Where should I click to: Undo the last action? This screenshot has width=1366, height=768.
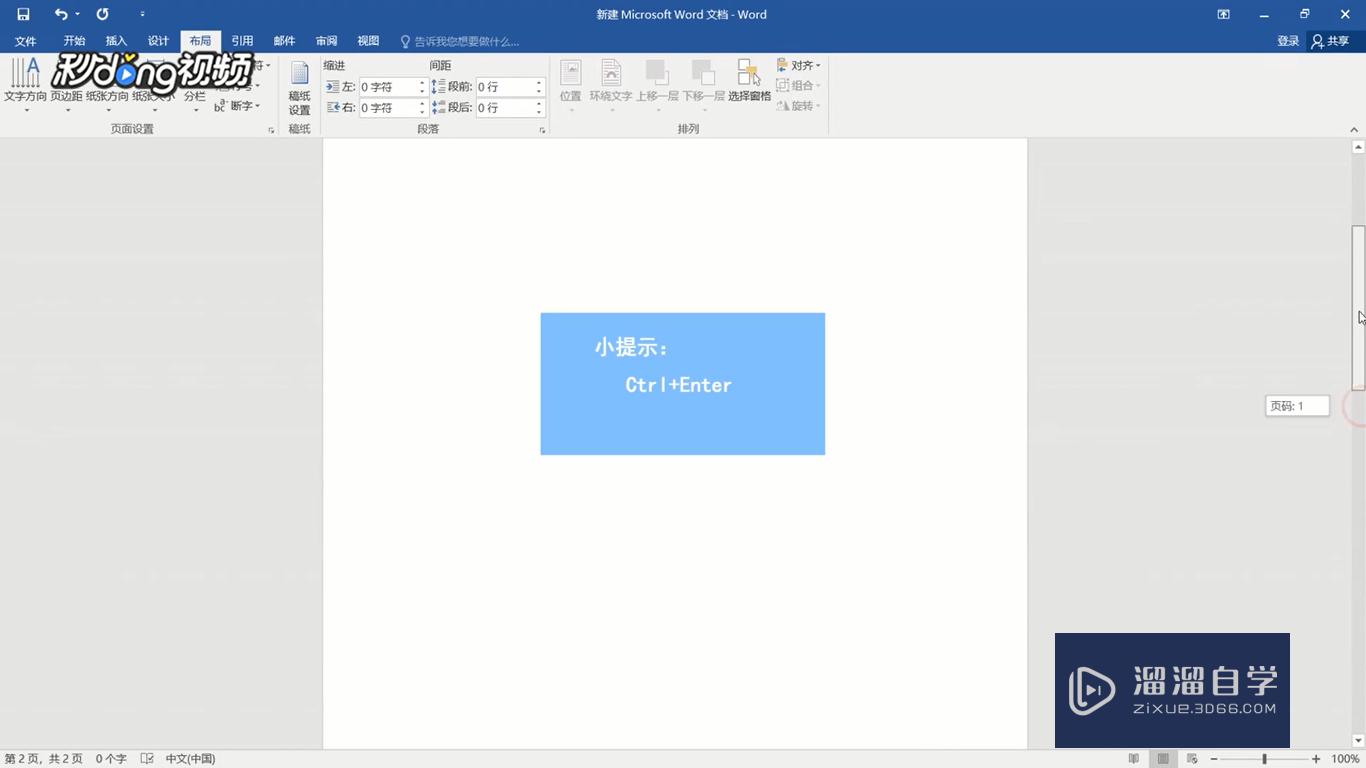click(60, 14)
